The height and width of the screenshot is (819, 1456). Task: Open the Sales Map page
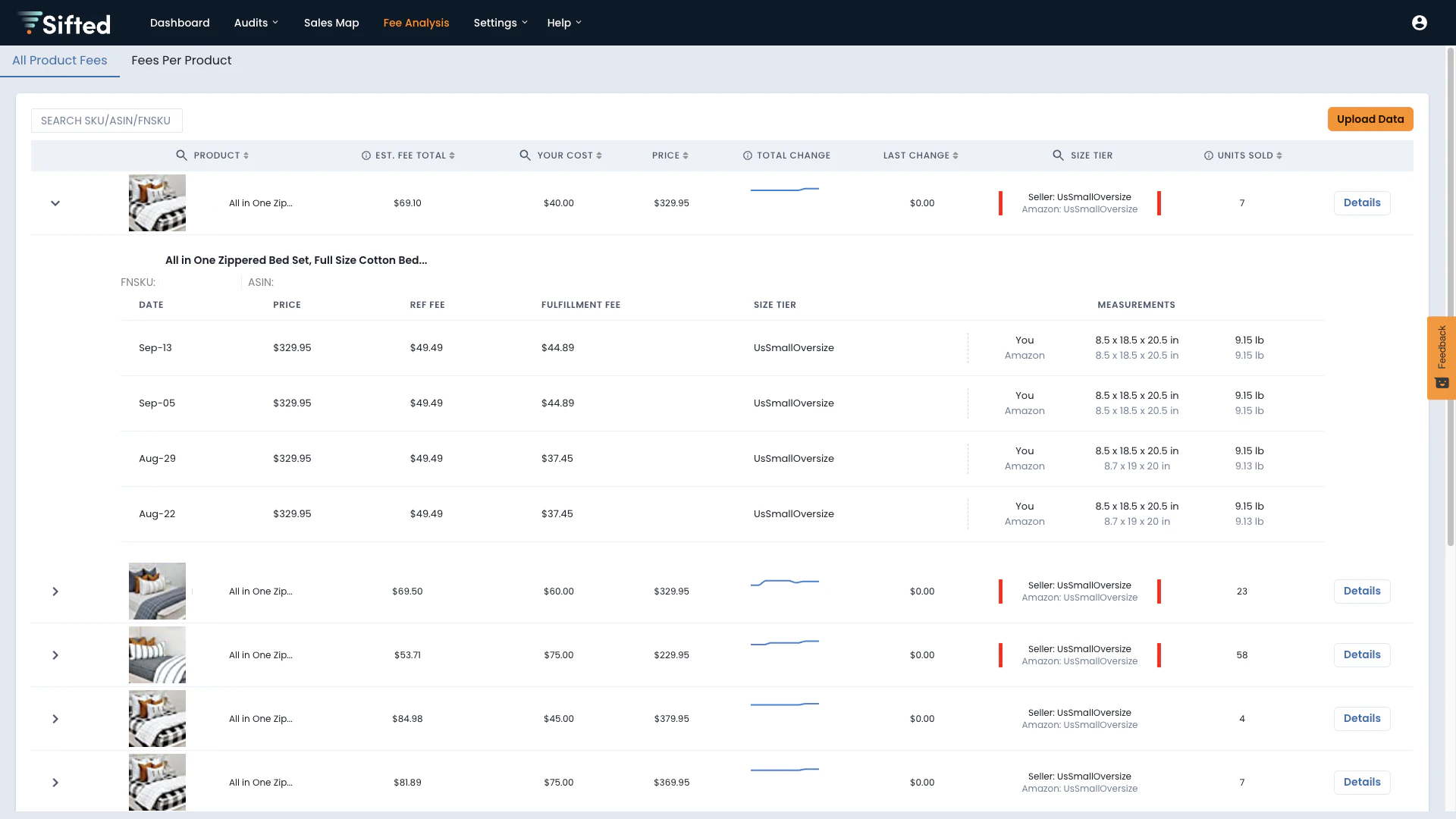coord(331,23)
